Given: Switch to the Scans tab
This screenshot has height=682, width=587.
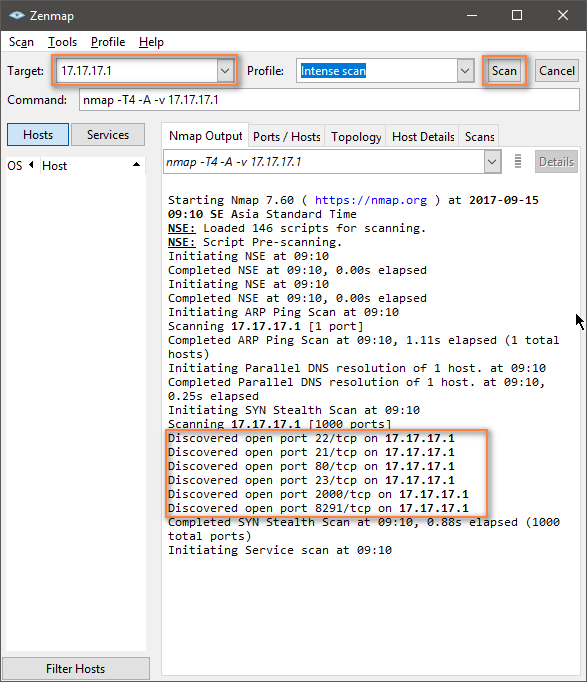Looking at the screenshot, I should [480, 137].
